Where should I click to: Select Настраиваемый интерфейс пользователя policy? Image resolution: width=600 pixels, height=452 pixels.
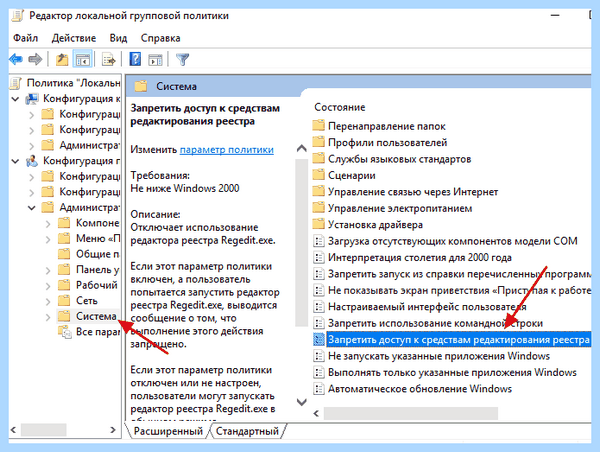[x=427, y=307]
